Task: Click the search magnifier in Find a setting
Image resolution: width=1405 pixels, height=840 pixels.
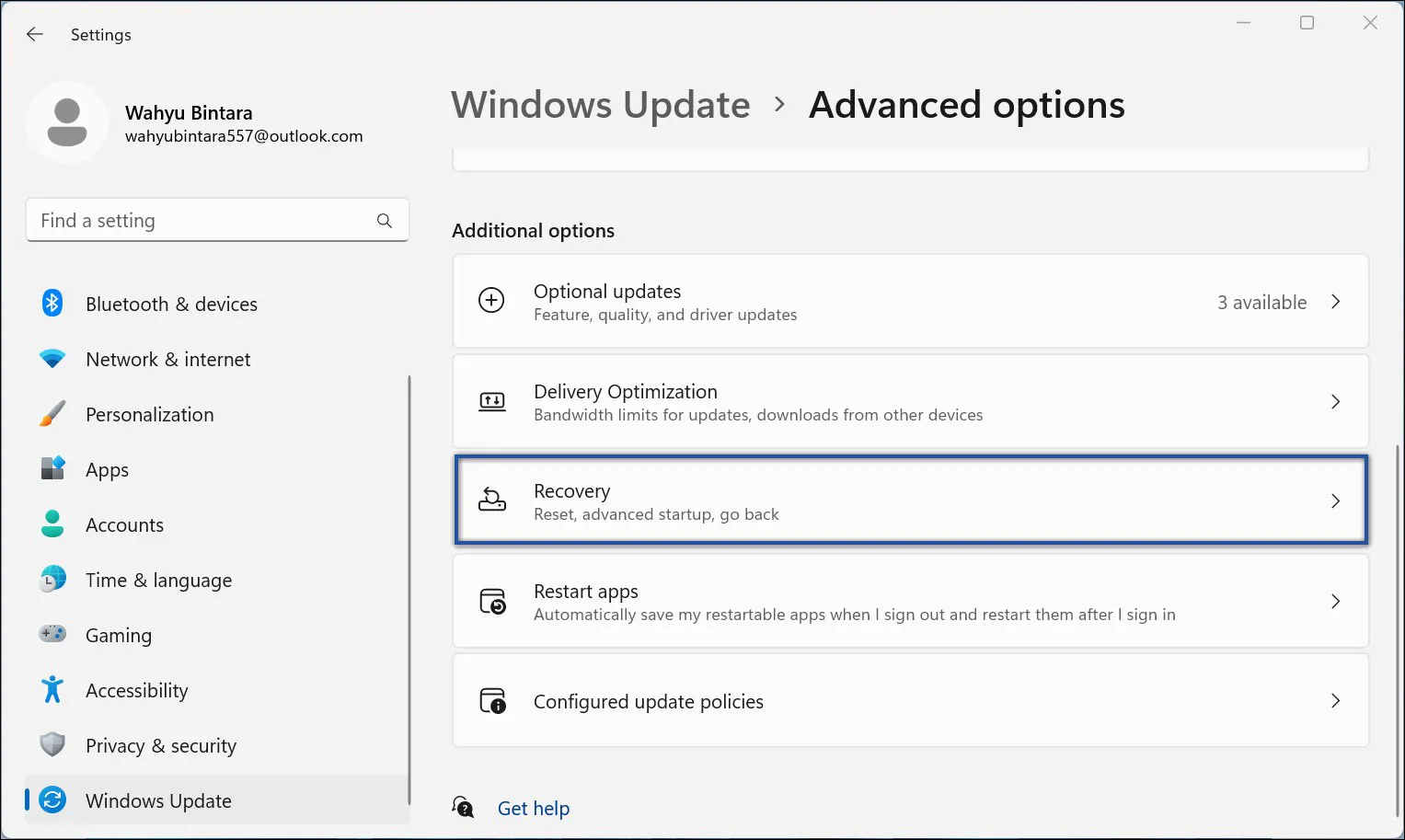Action: [384, 220]
